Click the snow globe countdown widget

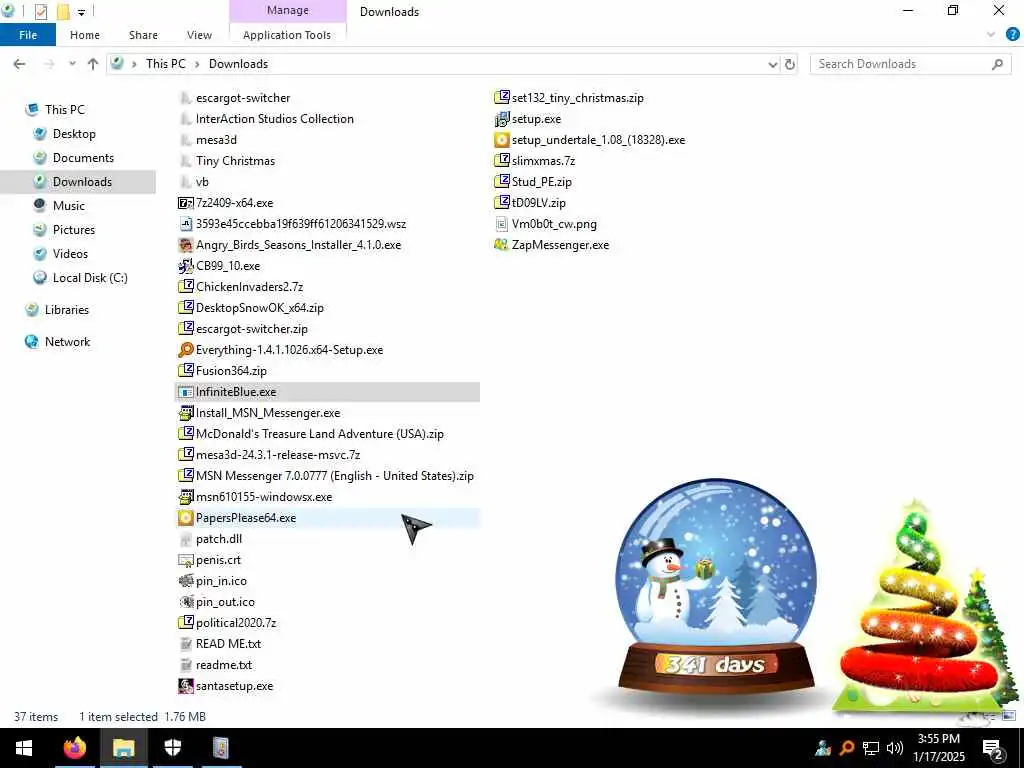[716, 588]
